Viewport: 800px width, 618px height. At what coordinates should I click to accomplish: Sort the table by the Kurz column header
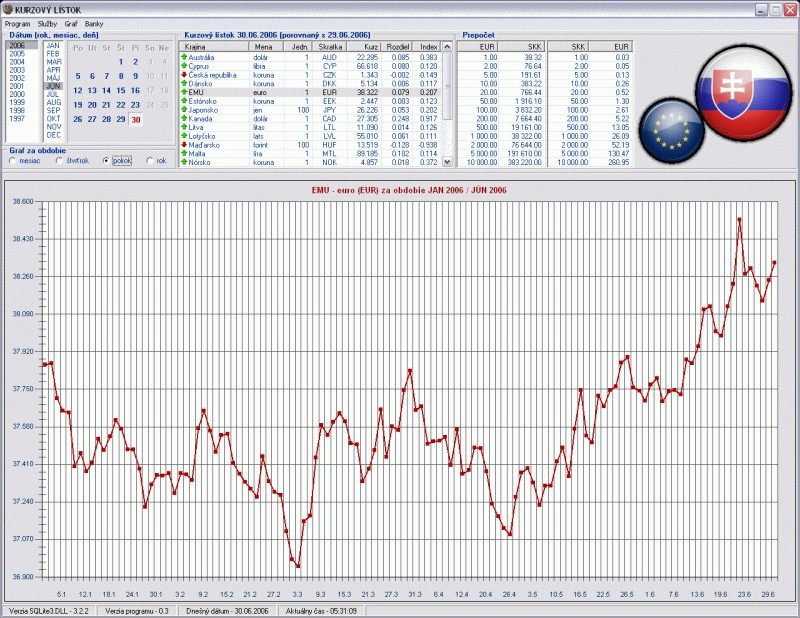(366, 47)
